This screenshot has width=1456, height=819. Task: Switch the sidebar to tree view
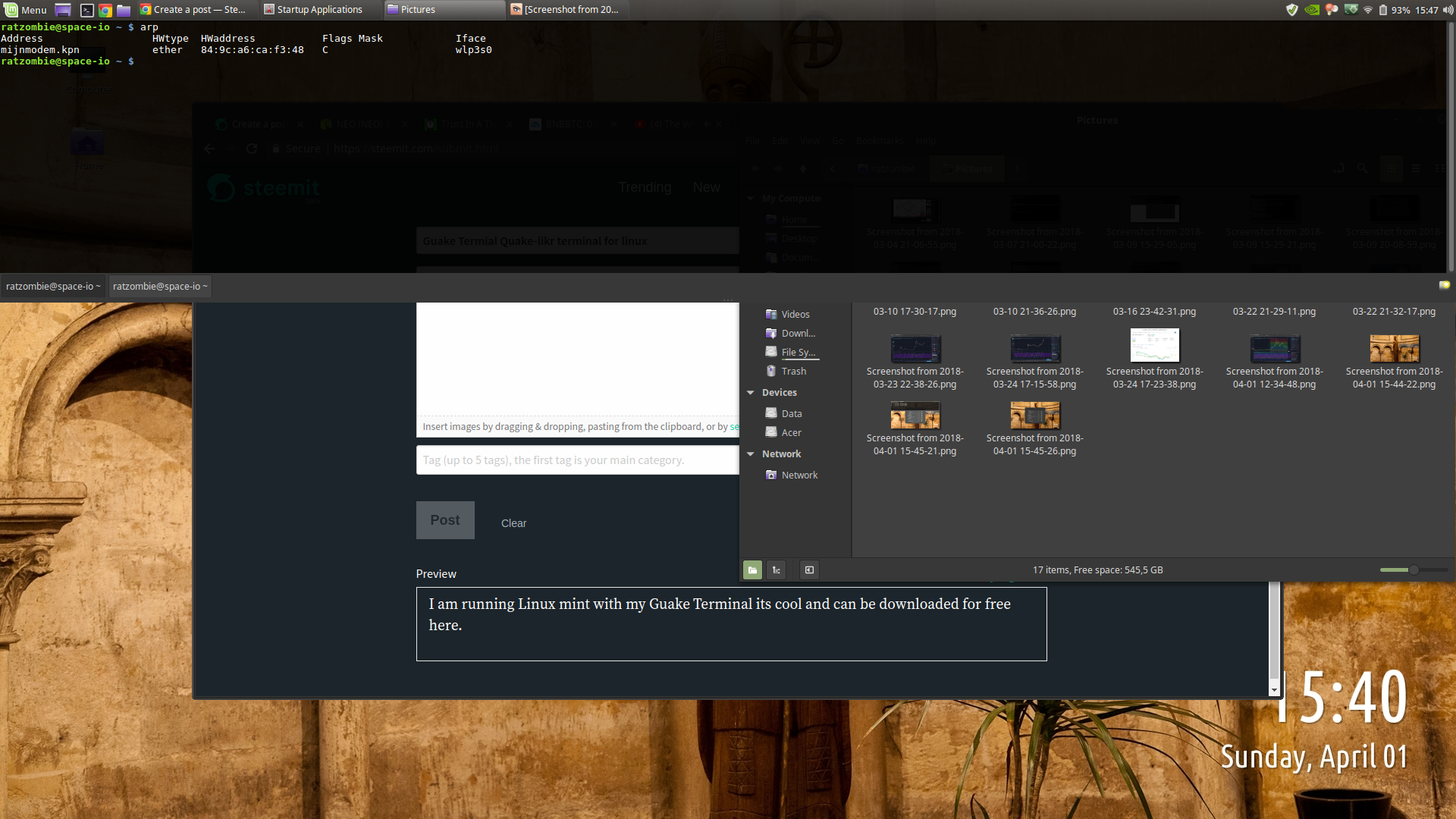(x=777, y=570)
